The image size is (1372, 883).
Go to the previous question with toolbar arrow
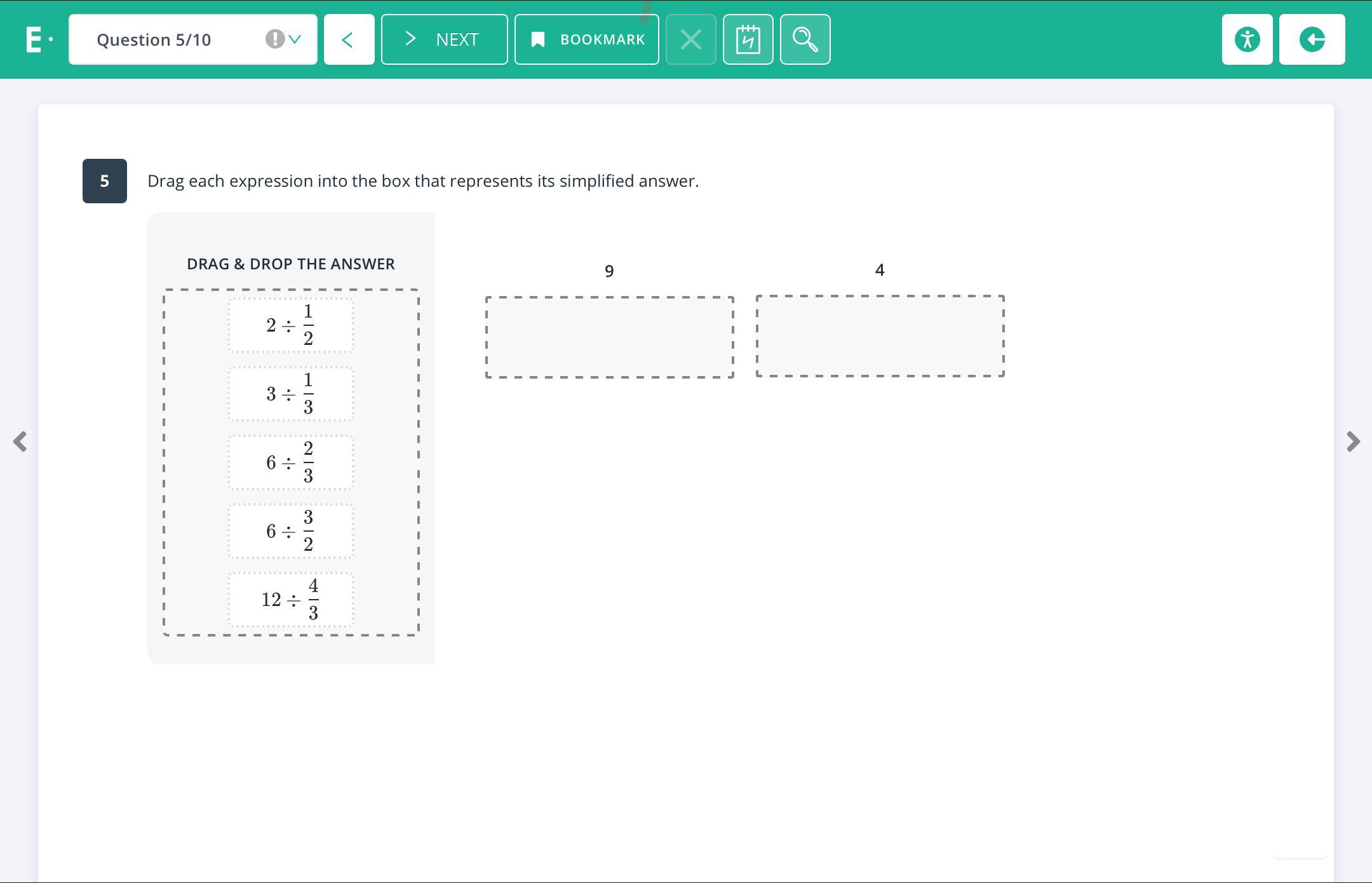point(349,39)
